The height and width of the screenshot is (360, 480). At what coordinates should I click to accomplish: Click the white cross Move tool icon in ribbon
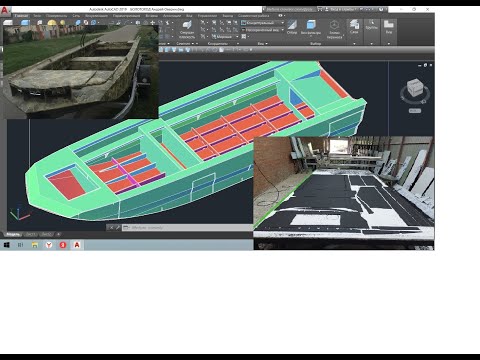click(153, 23)
